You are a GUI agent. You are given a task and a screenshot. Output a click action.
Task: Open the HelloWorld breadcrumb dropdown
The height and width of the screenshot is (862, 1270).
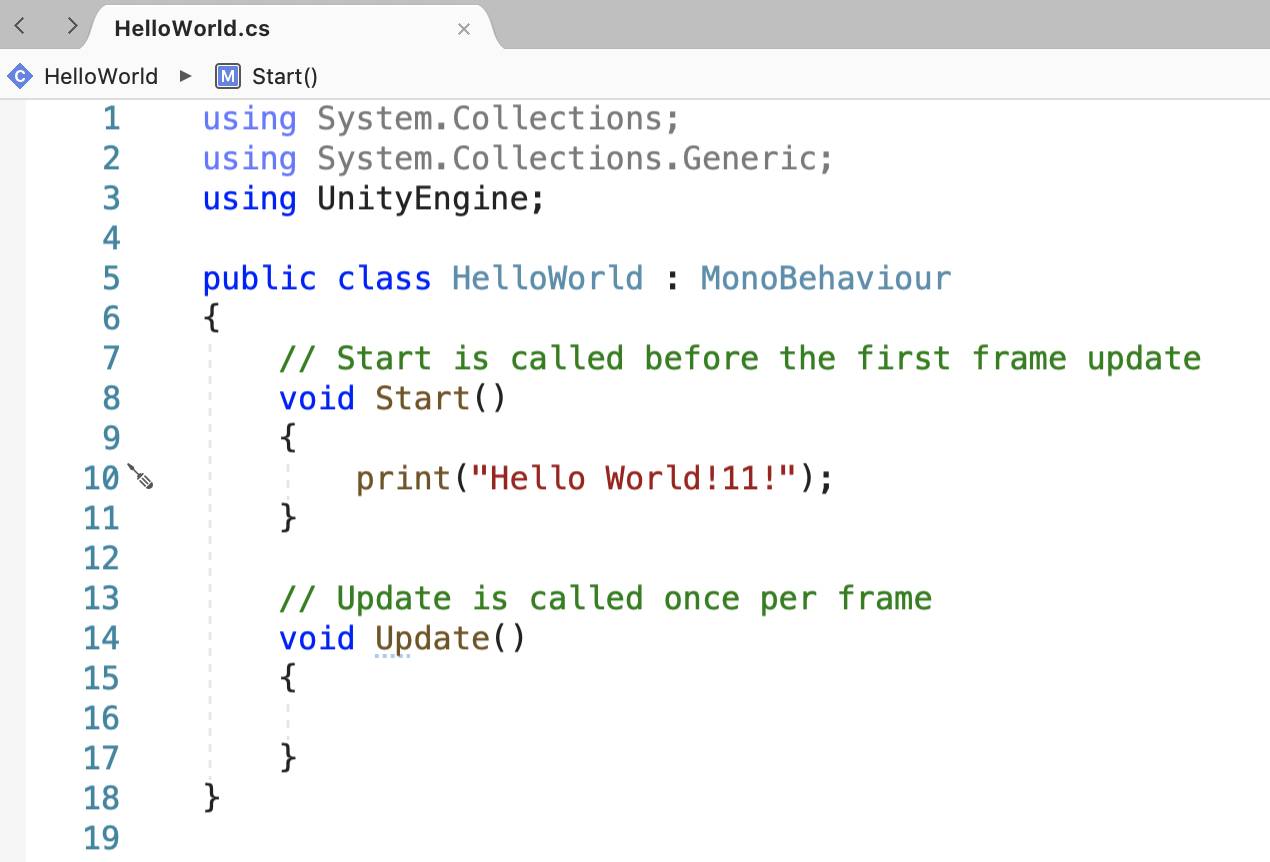(101, 76)
